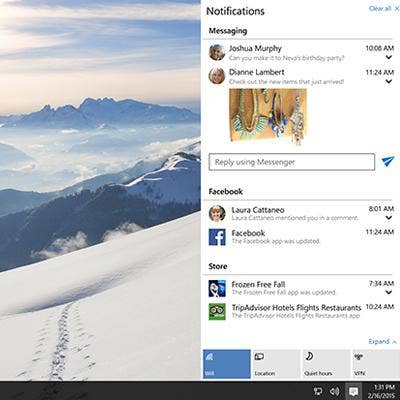Viewport: 400px width, 400px height.
Task: Toggle the Wi-Fi quick action tile
Action: pos(227,364)
